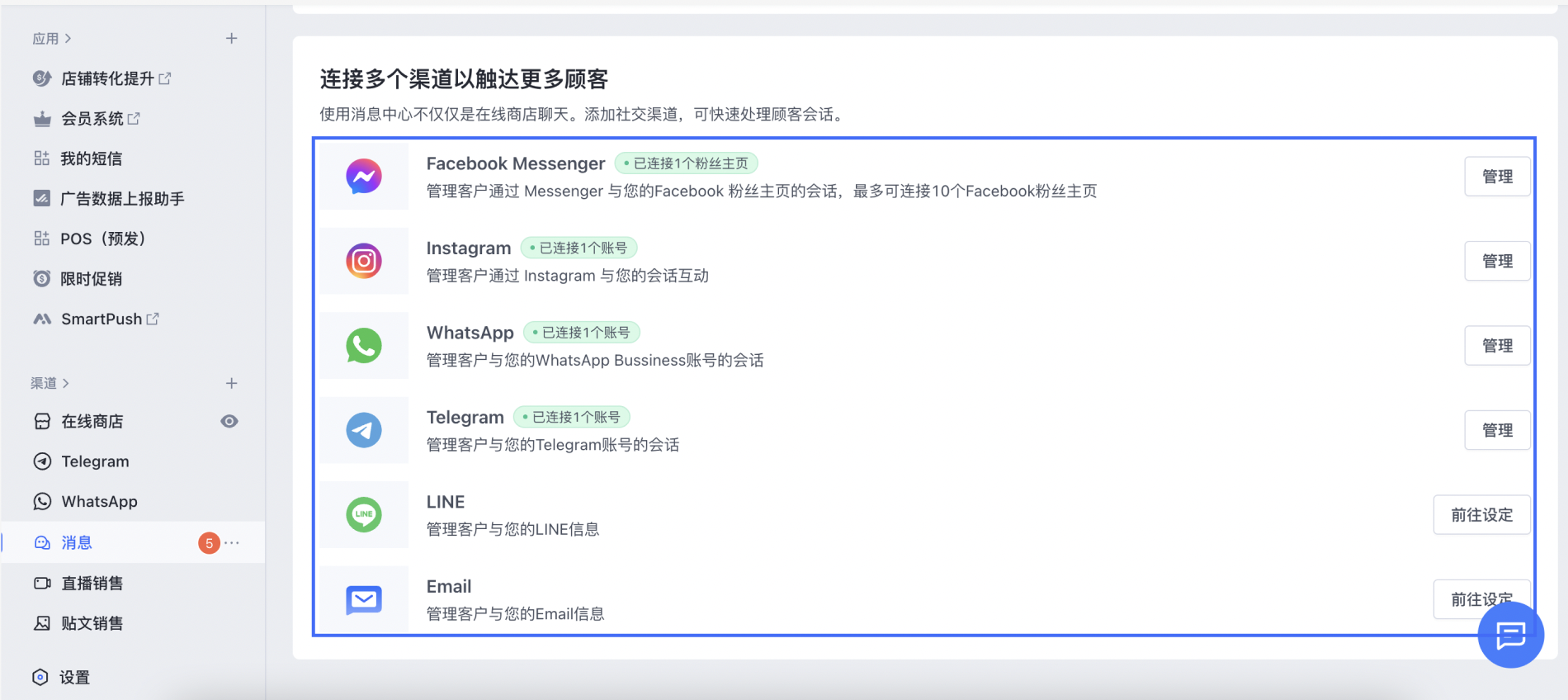Open external link icon next to 店铺转化提升
The image size is (1568, 700).
coord(165,78)
